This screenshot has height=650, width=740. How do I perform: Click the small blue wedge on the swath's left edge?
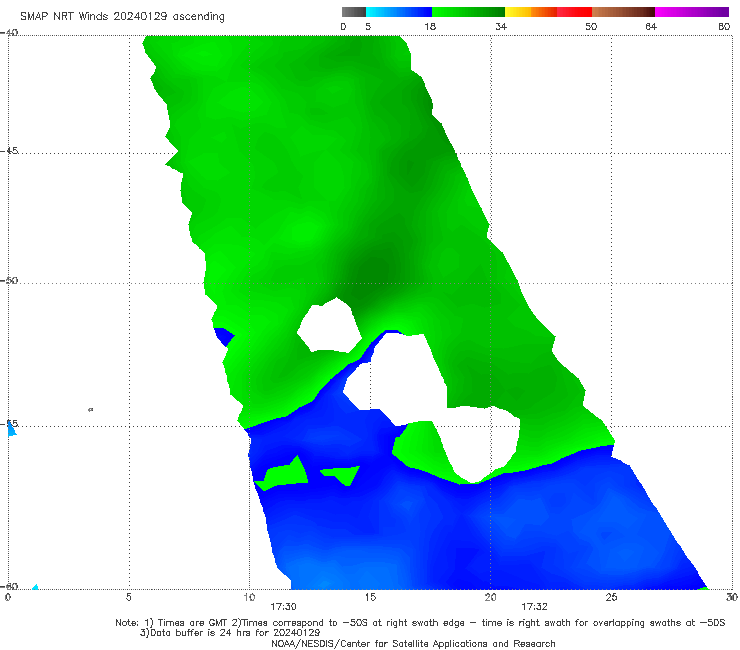tap(224, 337)
